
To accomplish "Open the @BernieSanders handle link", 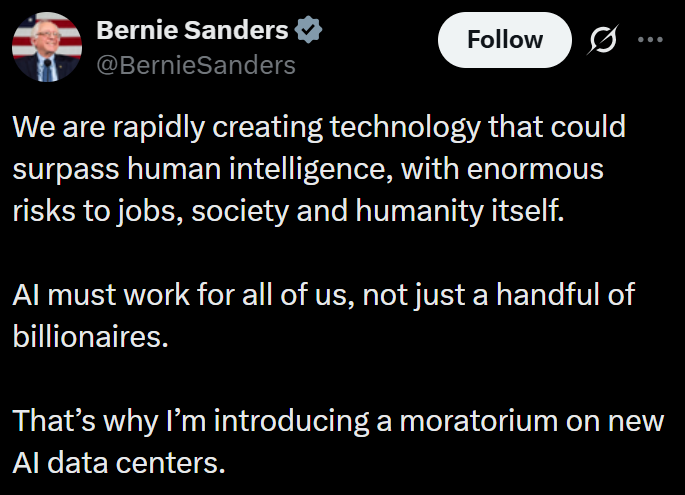I will tap(196, 66).
